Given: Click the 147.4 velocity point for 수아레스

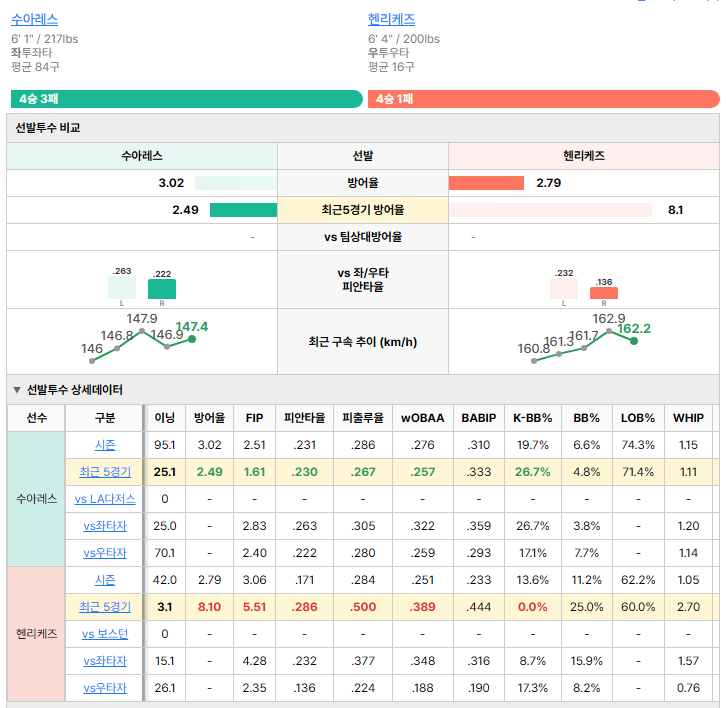Looking at the screenshot, I should click(x=192, y=339).
